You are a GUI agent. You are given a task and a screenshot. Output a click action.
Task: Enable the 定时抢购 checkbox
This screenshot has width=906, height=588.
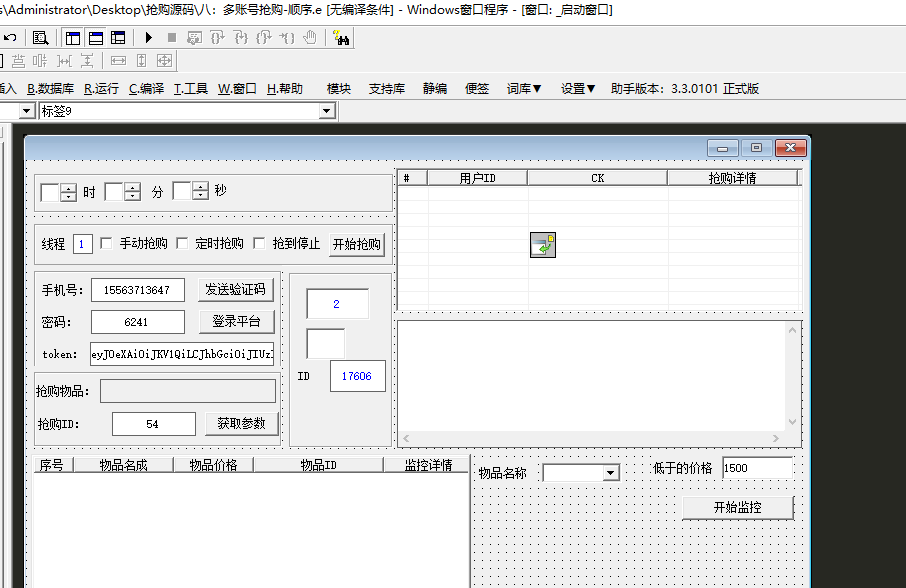point(182,243)
